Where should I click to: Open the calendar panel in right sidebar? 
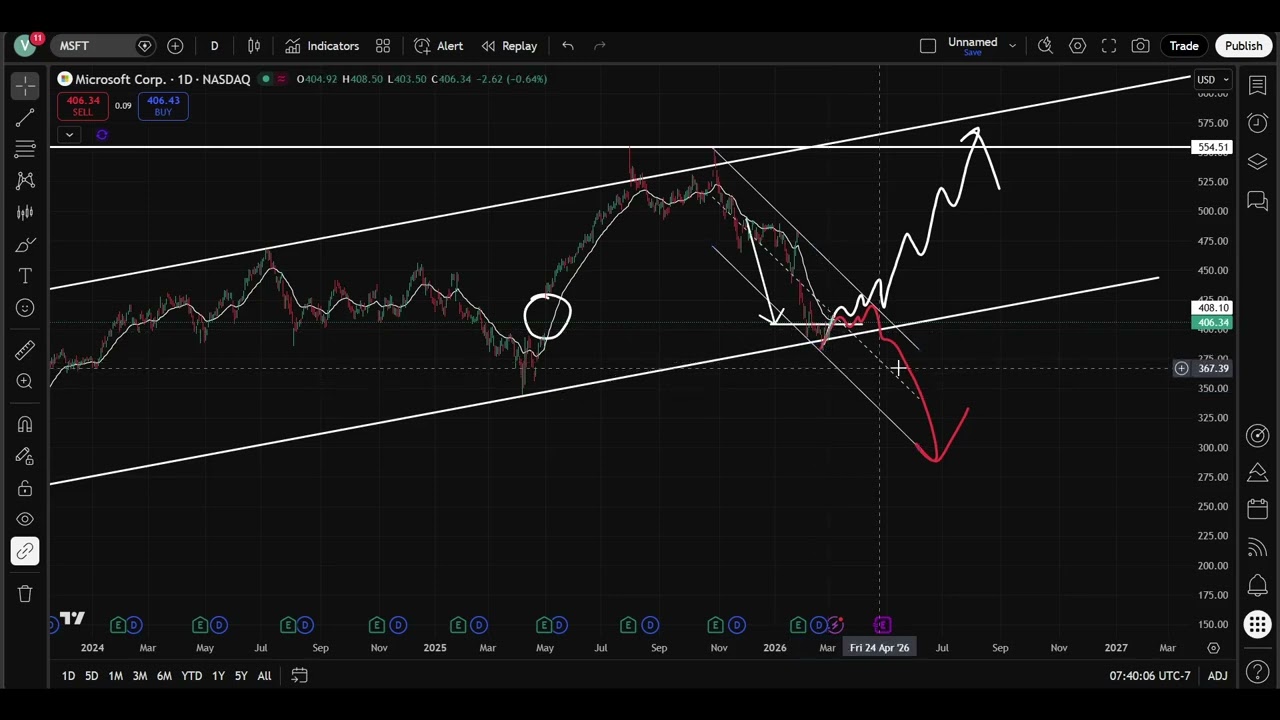coord(1258,509)
